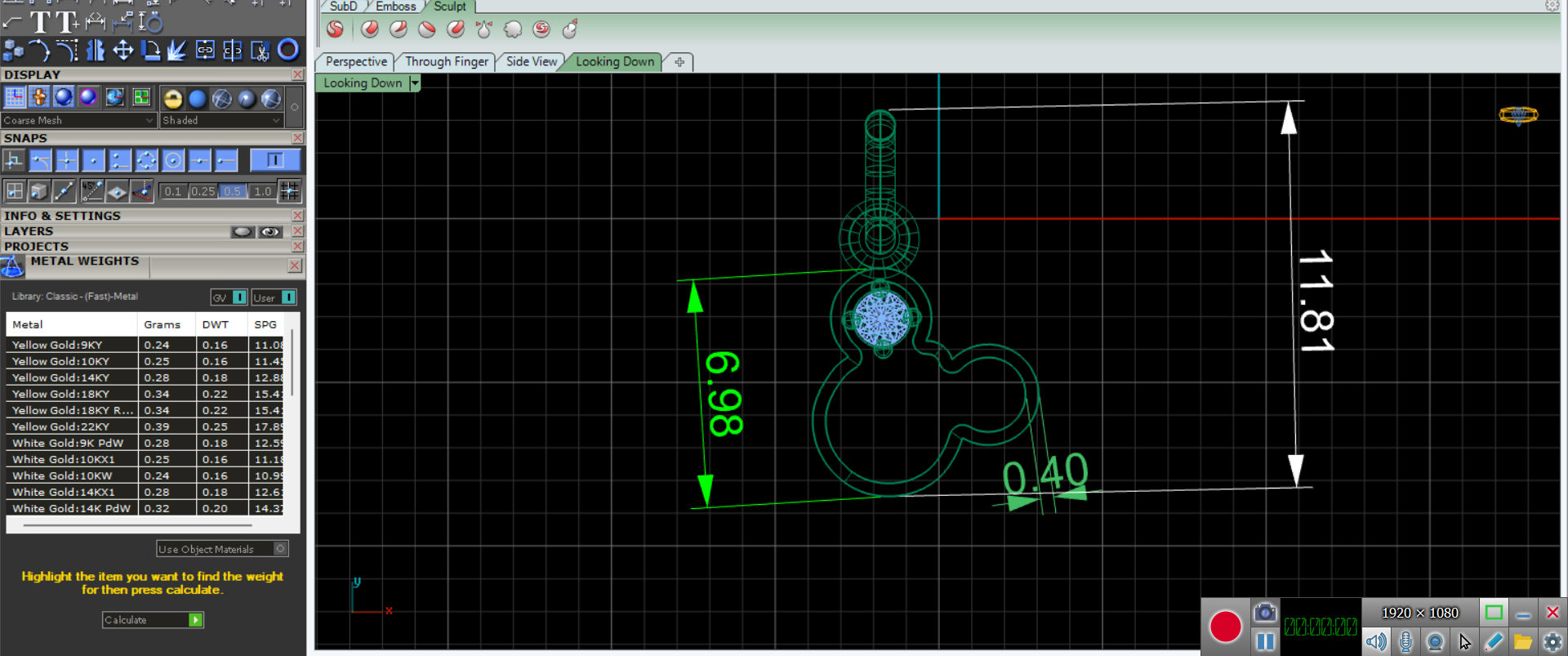This screenshot has width=1568, height=656.
Task: Open the Side View tab
Action: pos(531,62)
